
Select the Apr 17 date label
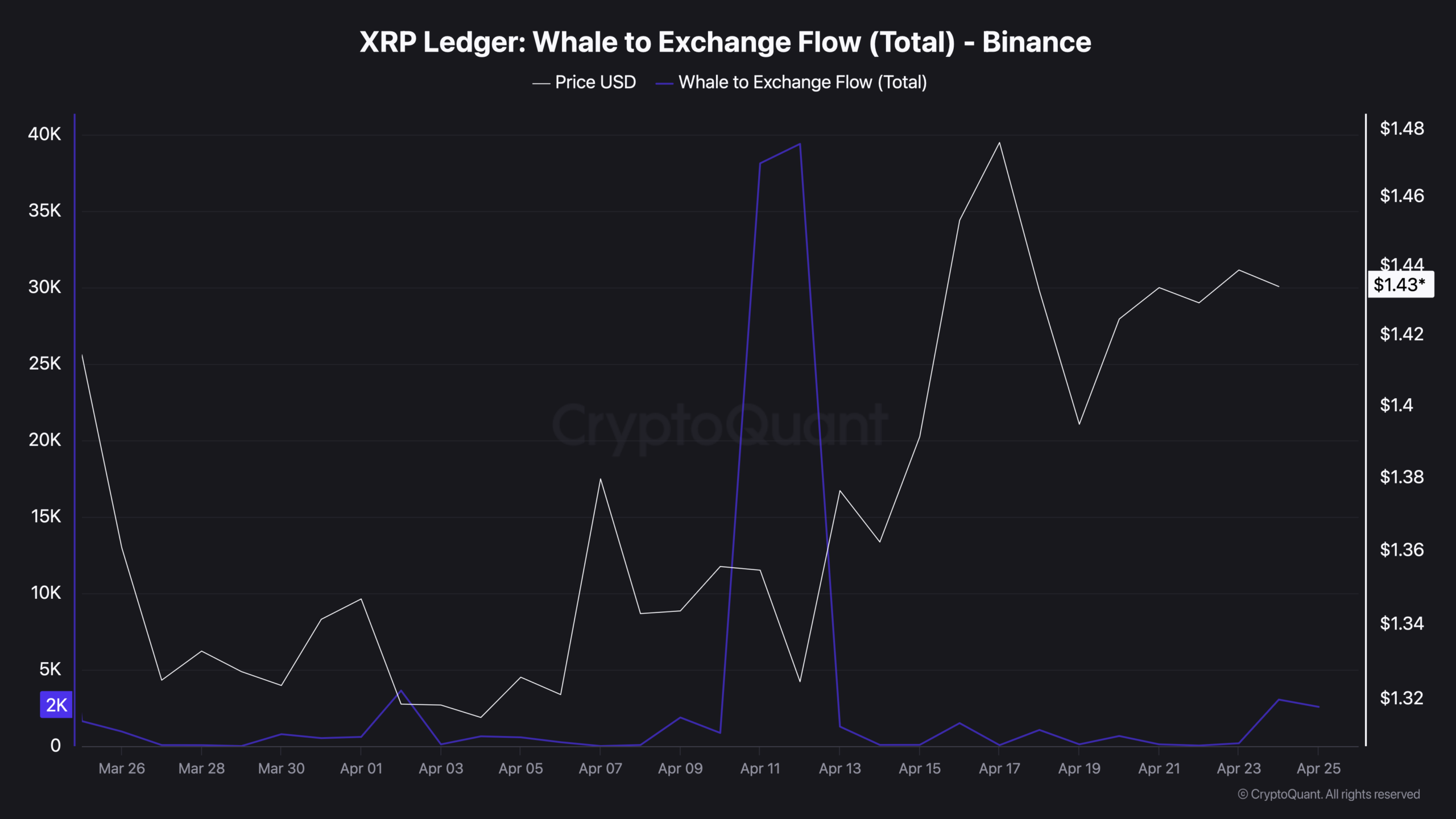click(999, 768)
